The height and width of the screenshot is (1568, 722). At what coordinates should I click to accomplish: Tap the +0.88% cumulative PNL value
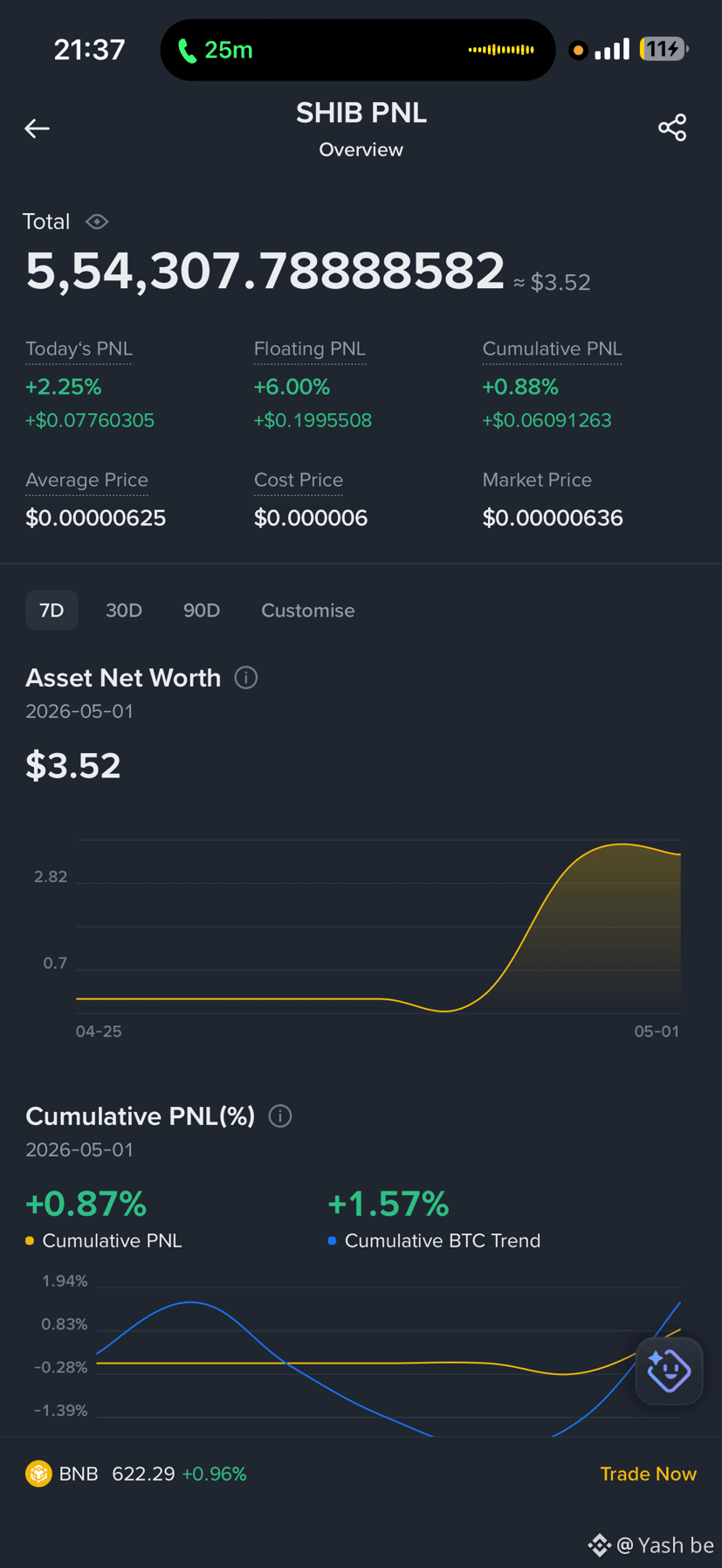point(520,386)
